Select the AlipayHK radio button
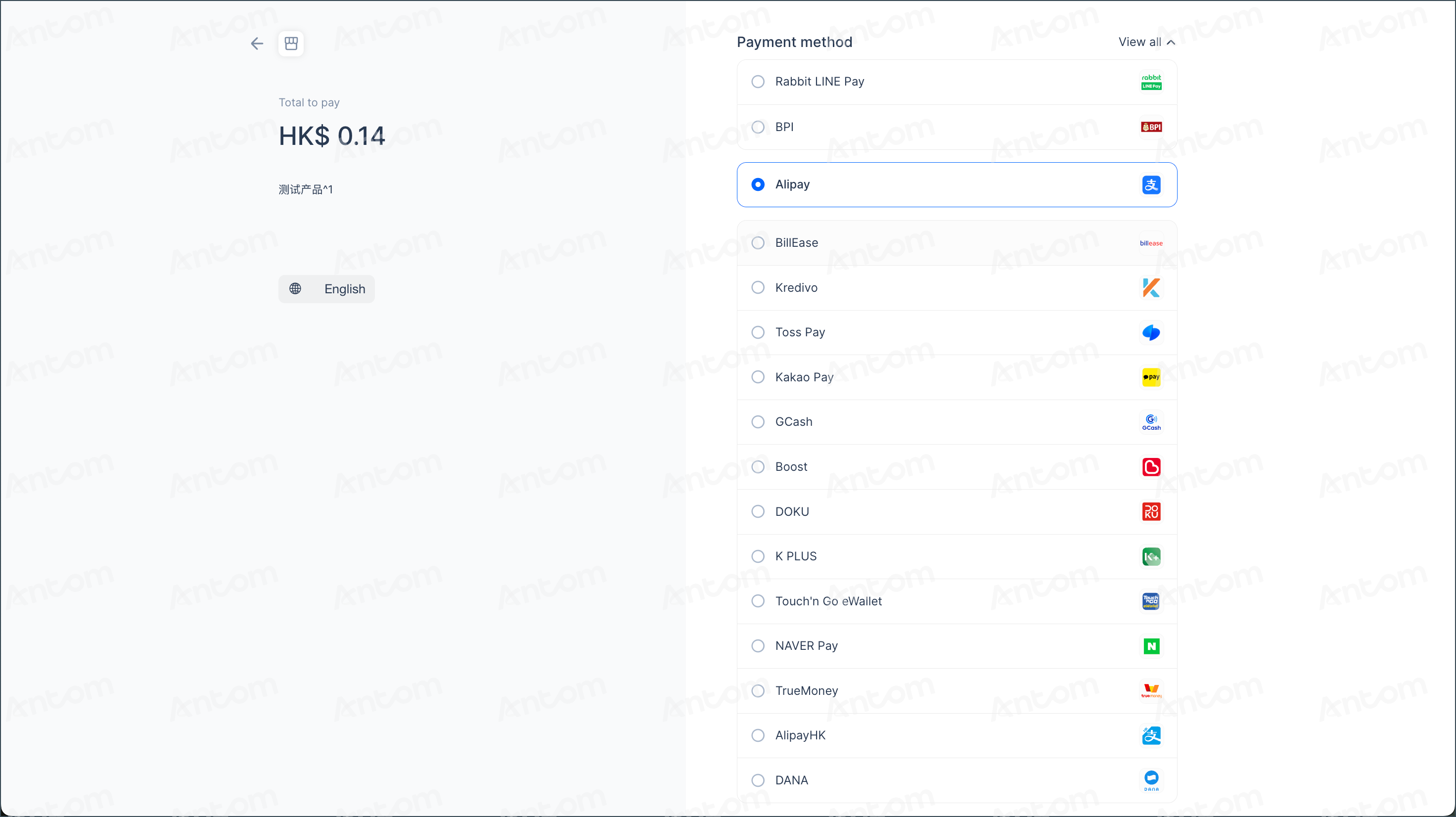 pyautogui.click(x=758, y=735)
